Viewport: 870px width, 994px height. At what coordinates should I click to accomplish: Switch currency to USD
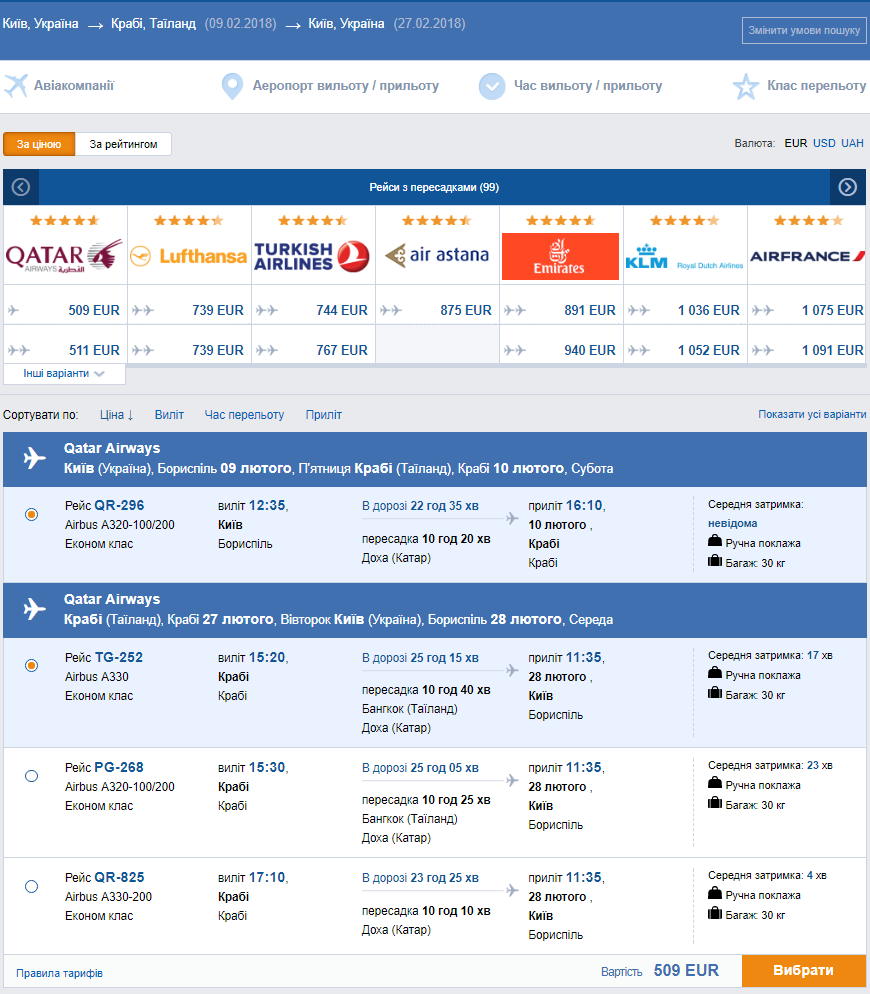[824, 143]
